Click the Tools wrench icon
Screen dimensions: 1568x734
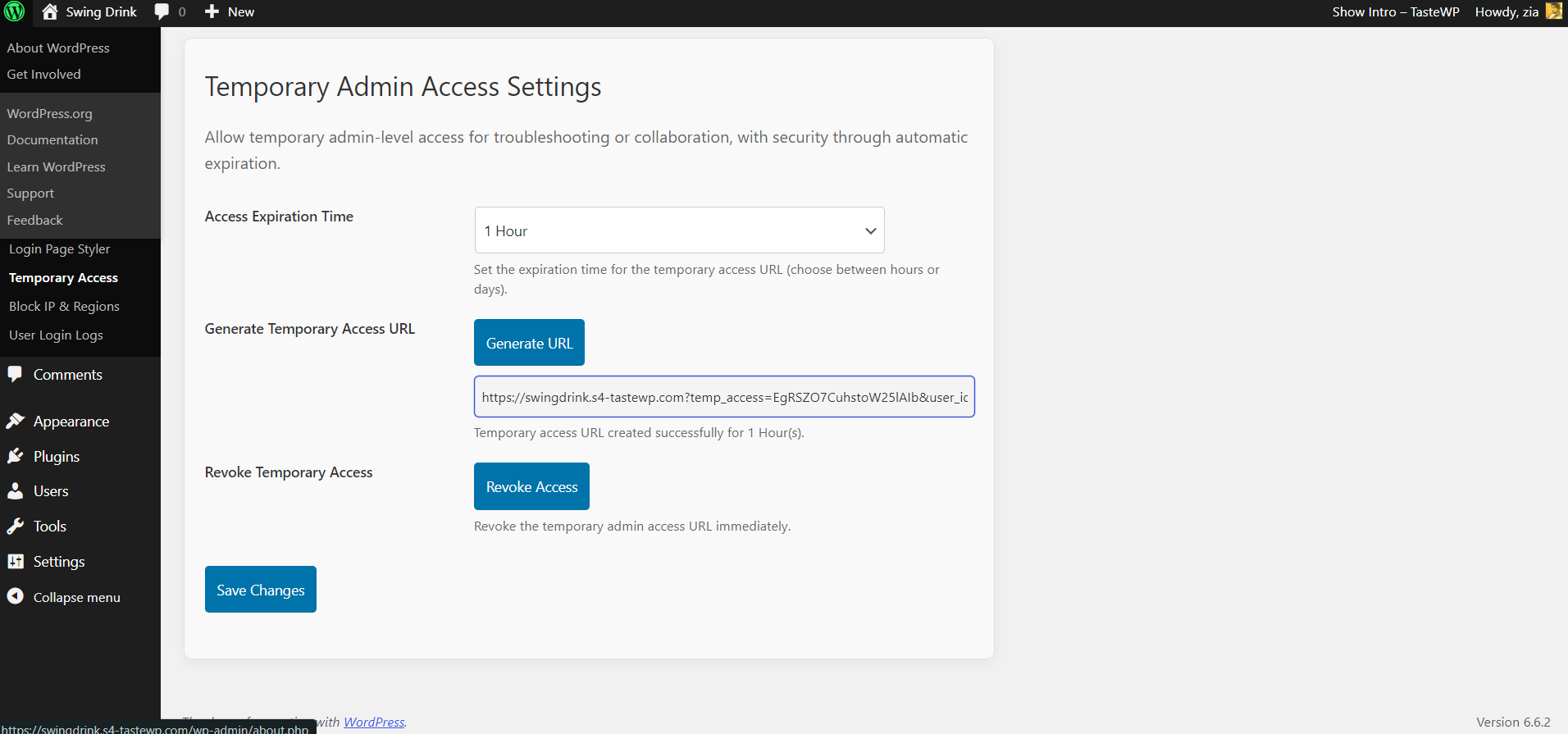pyautogui.click(x=16, y=526)
